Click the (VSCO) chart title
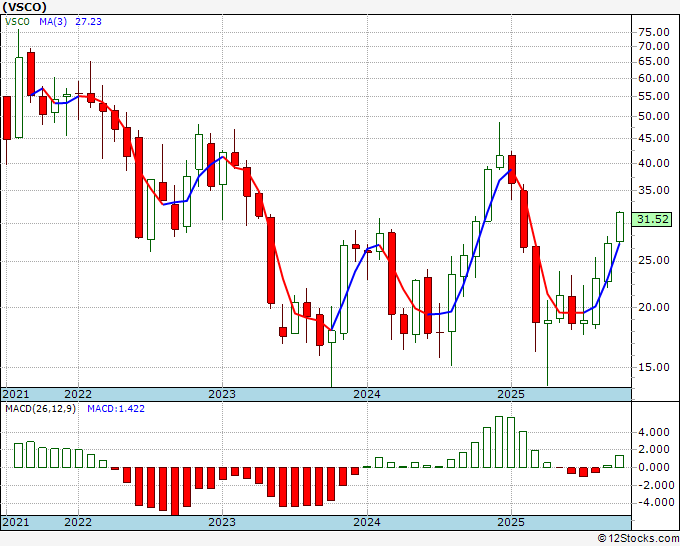The image size is (680, 546). pyautogui.click(x=25, y=6)
